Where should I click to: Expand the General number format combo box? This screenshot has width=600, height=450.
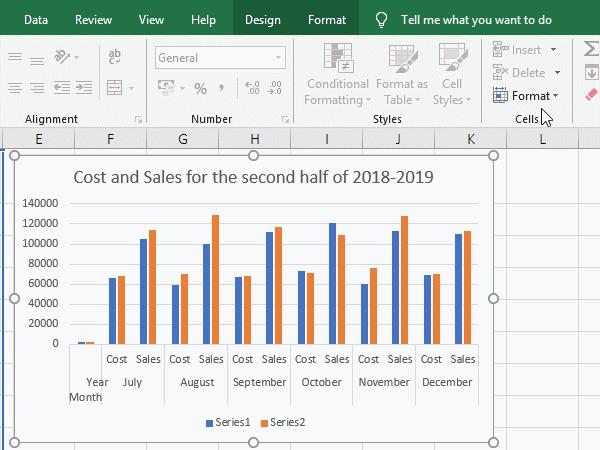pos(276,58)
